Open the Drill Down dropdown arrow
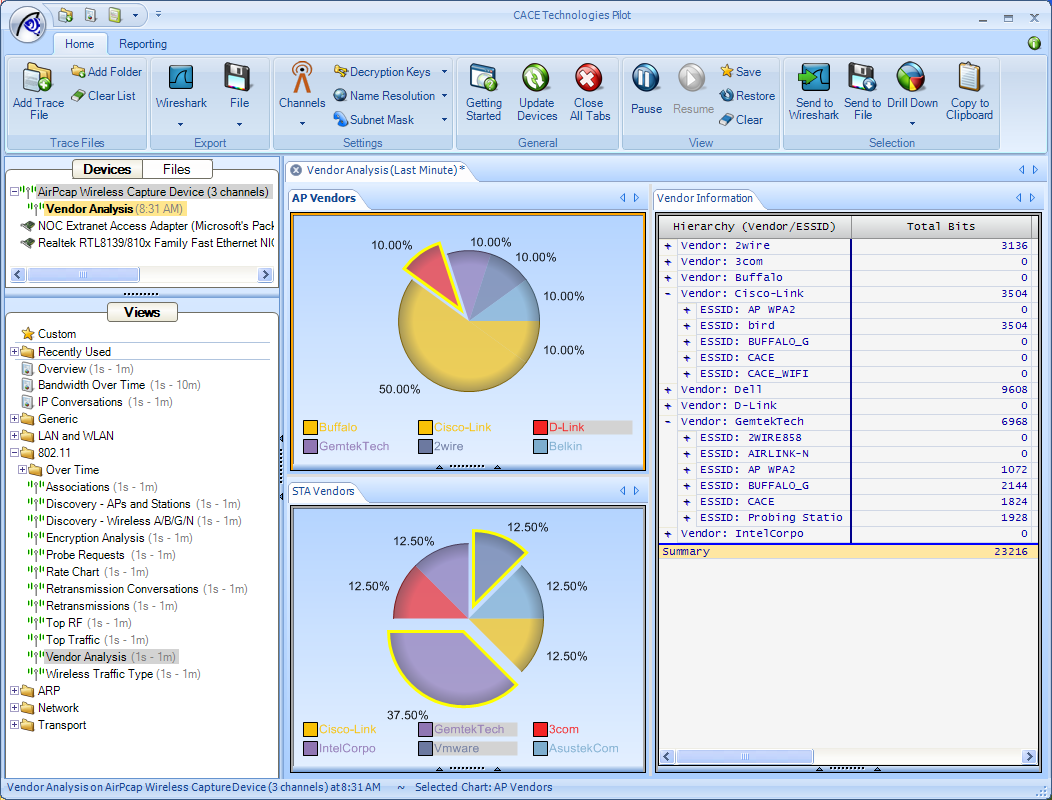The image size is (1052, 800). tap(912, 123)
